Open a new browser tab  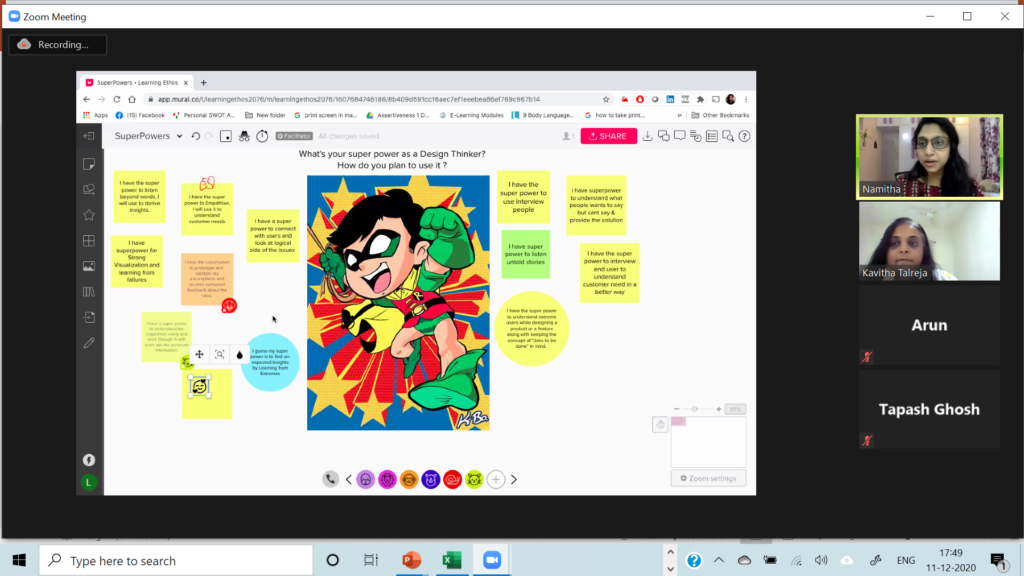tap(204, 83)
